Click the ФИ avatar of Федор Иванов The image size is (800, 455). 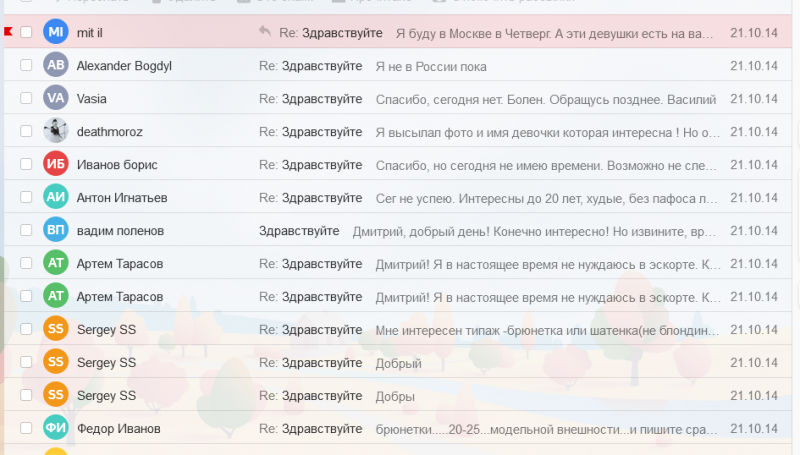[x=56, y=428]
